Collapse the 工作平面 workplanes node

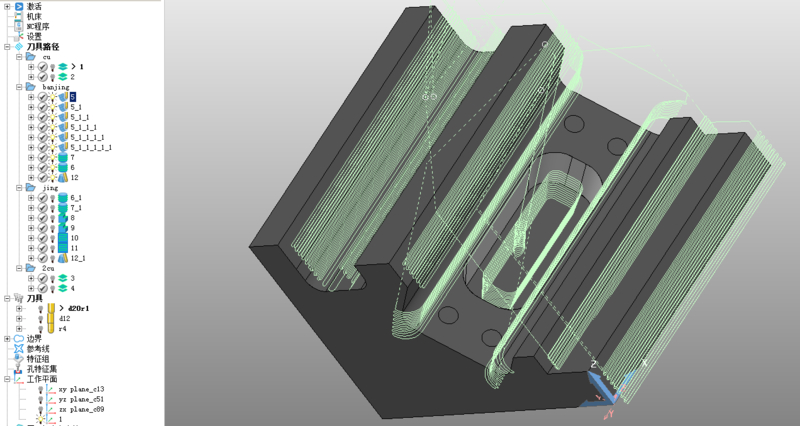(x=7, y=379)
